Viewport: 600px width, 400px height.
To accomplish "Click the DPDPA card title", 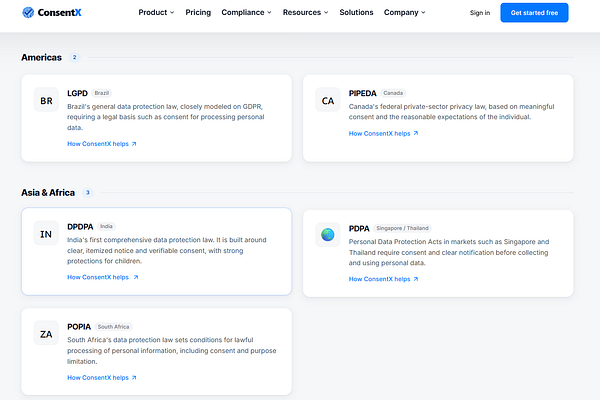I will [x=80, y=227].
